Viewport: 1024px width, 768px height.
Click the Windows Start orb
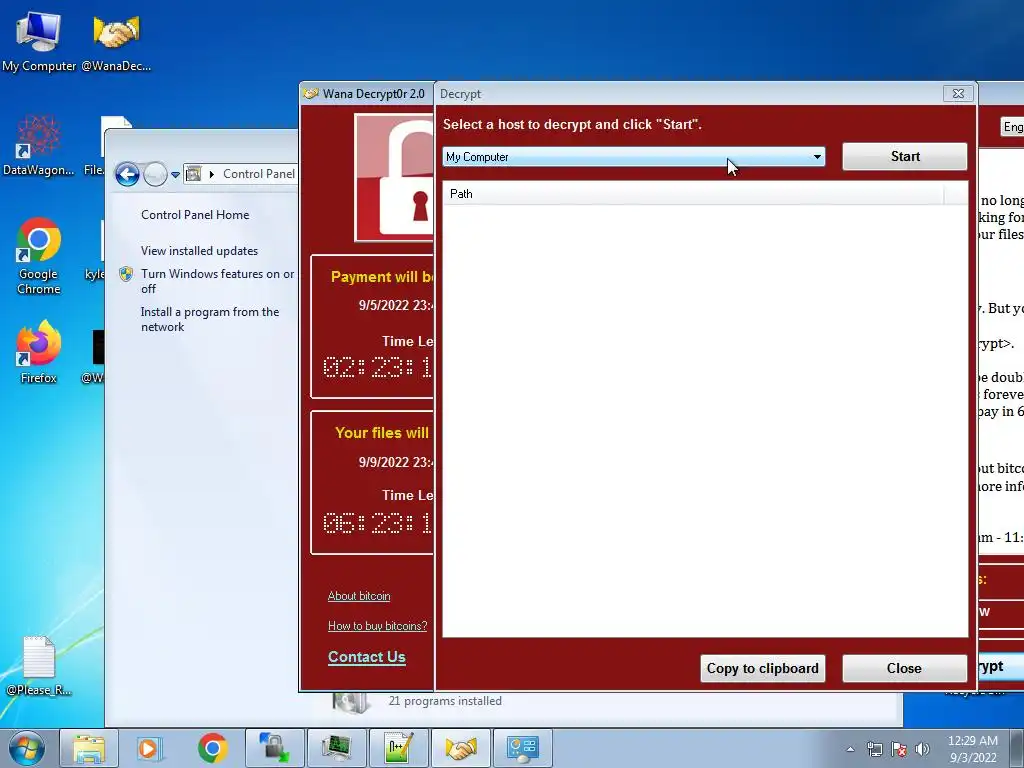click(26, 748)
